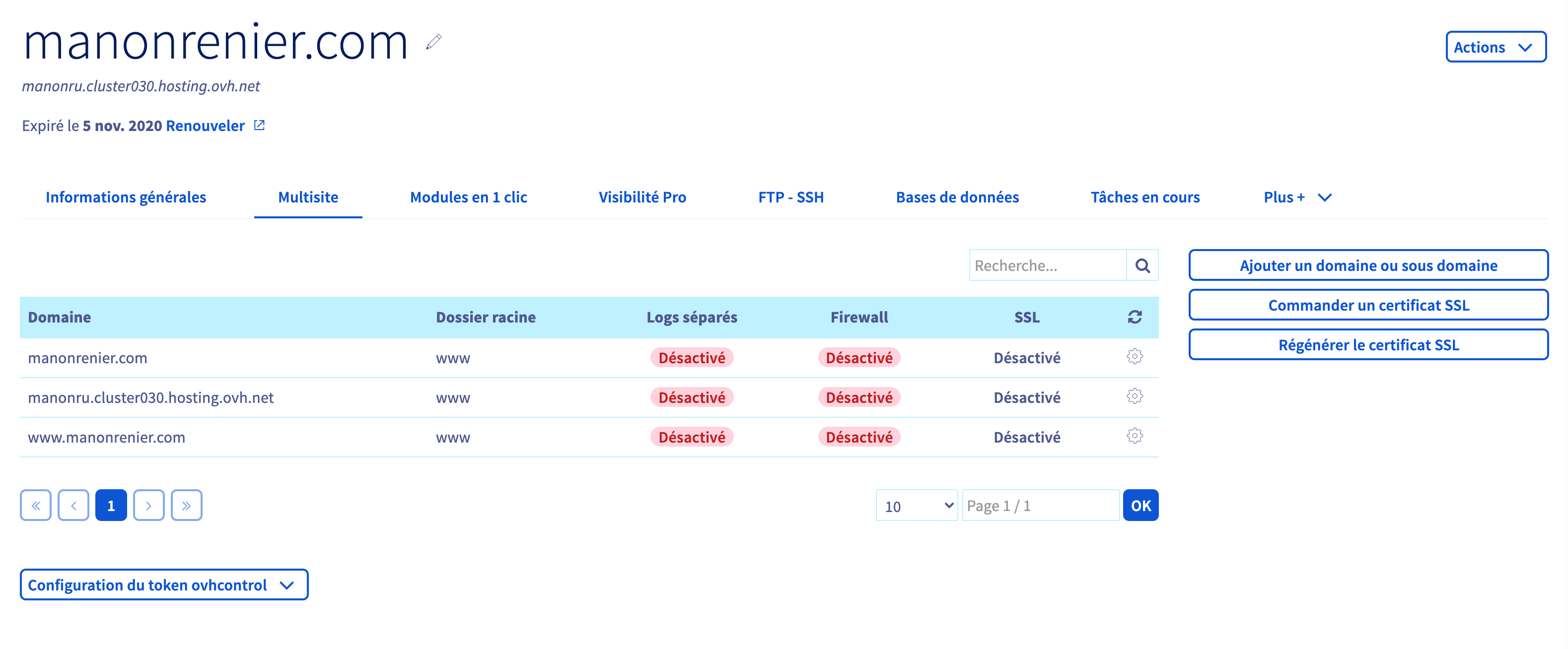
Task: Open gear settings for manonru.cluster030.hosting.ovh.net row
Action: point(1135,396)
